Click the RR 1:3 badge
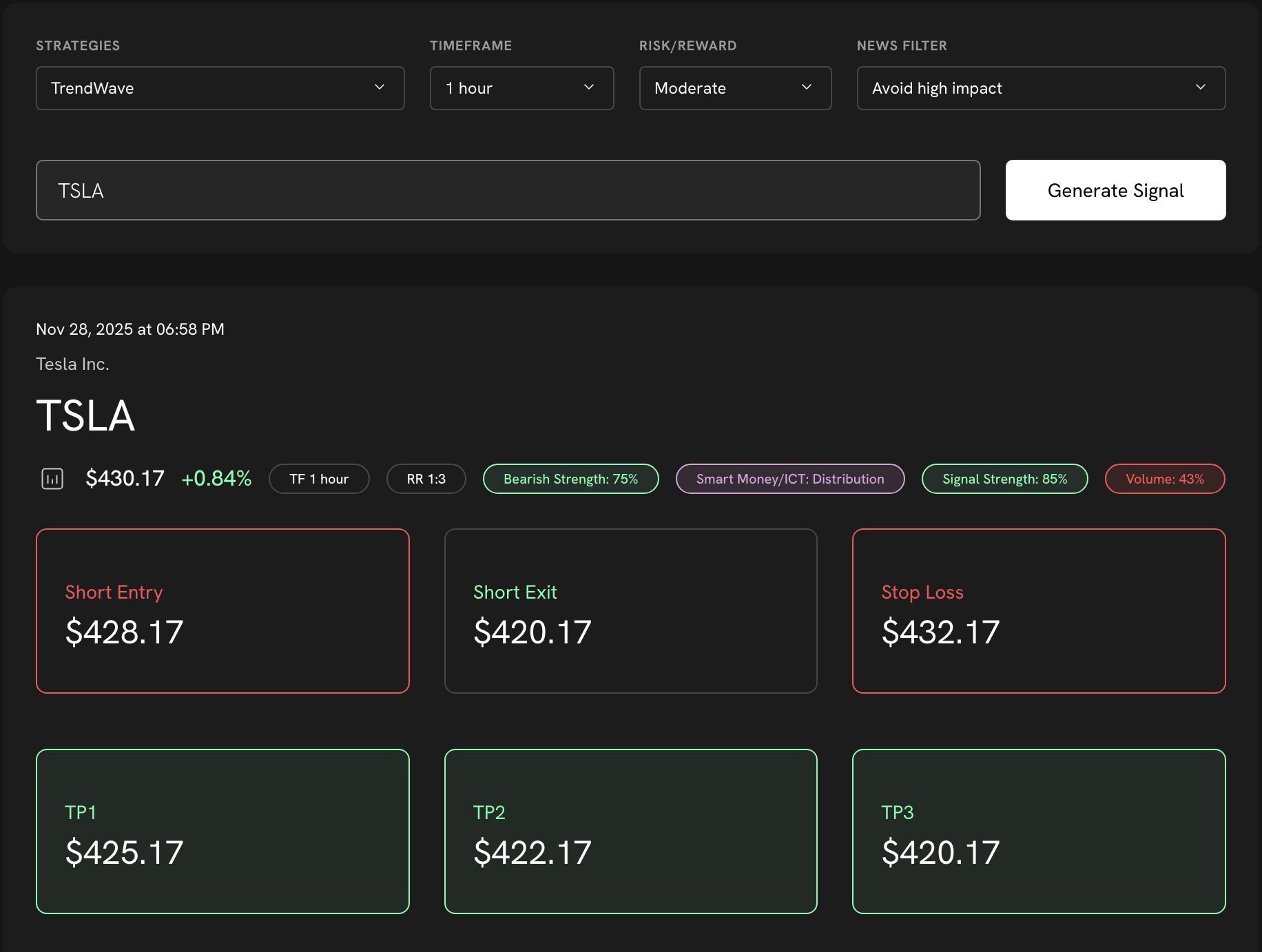Screen dimensions: 1262x952 tap(426, 479)
